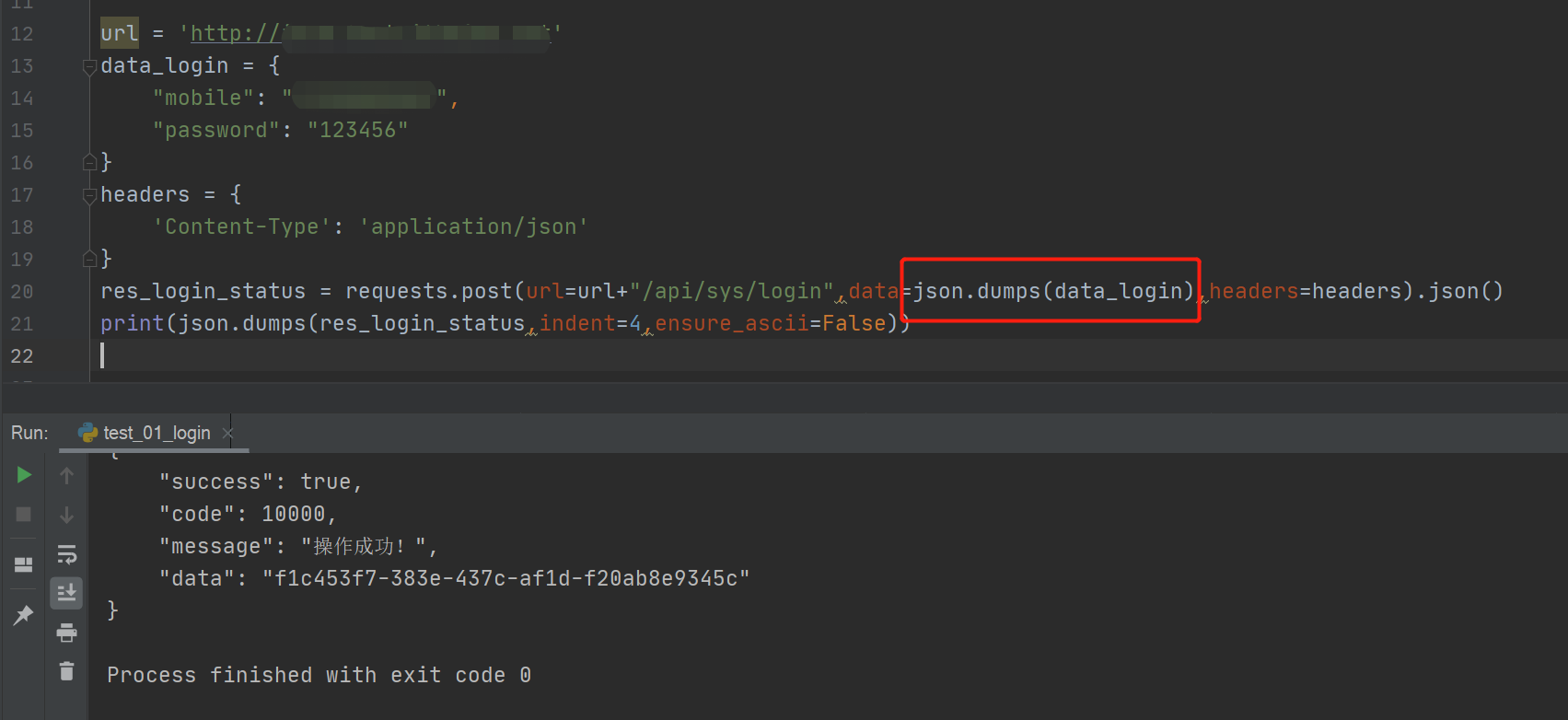1568x720 pixels.
Task: Click "code": 10000 output line
Action: pyautogui.click(x=249, y=515)
